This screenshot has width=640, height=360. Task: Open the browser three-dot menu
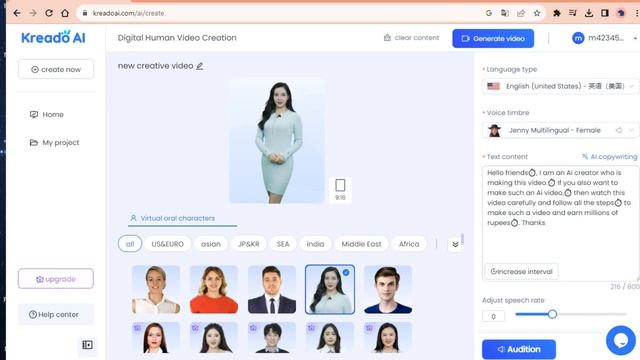click(x=636, y=13)
